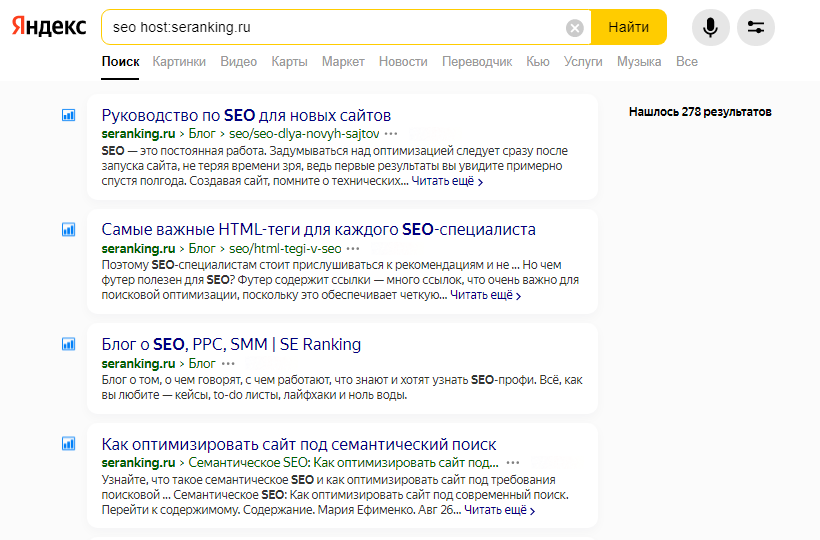Open the Карты tab
The width and height of the screenshot is (820, 540).
point(289,62)
